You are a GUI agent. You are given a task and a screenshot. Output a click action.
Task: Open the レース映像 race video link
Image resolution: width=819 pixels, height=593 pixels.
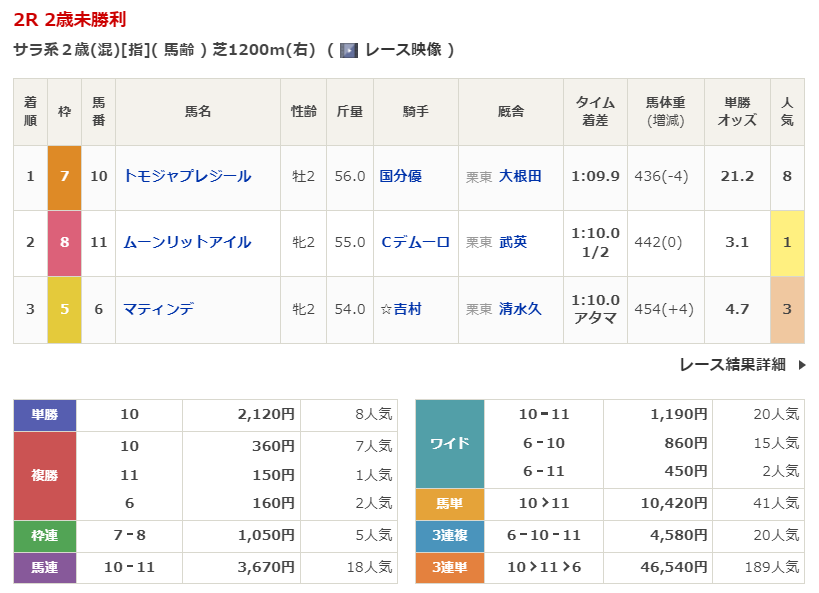coord(403,50)
